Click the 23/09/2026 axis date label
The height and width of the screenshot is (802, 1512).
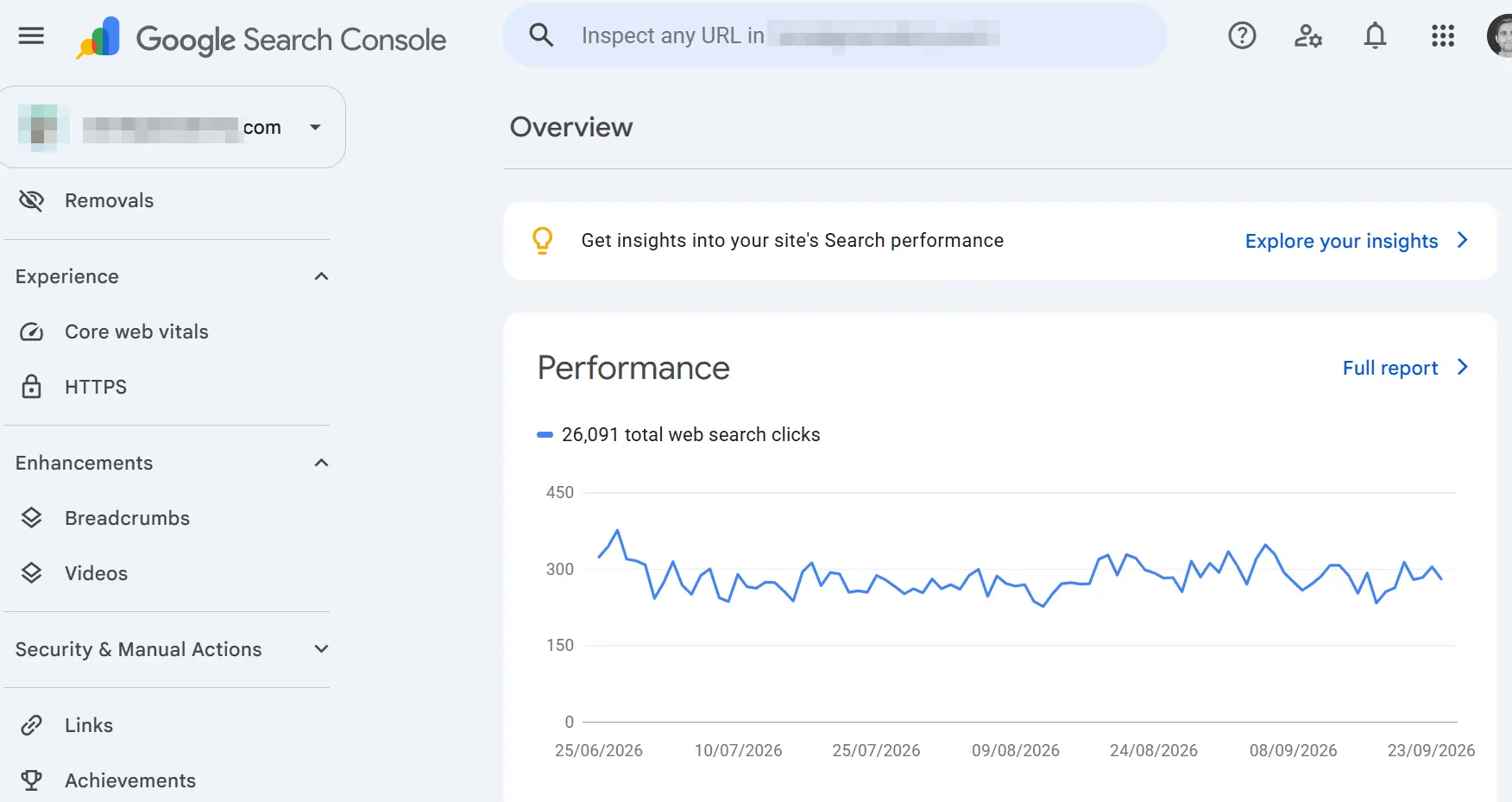pyautogui.click(x=1431, y=750)
